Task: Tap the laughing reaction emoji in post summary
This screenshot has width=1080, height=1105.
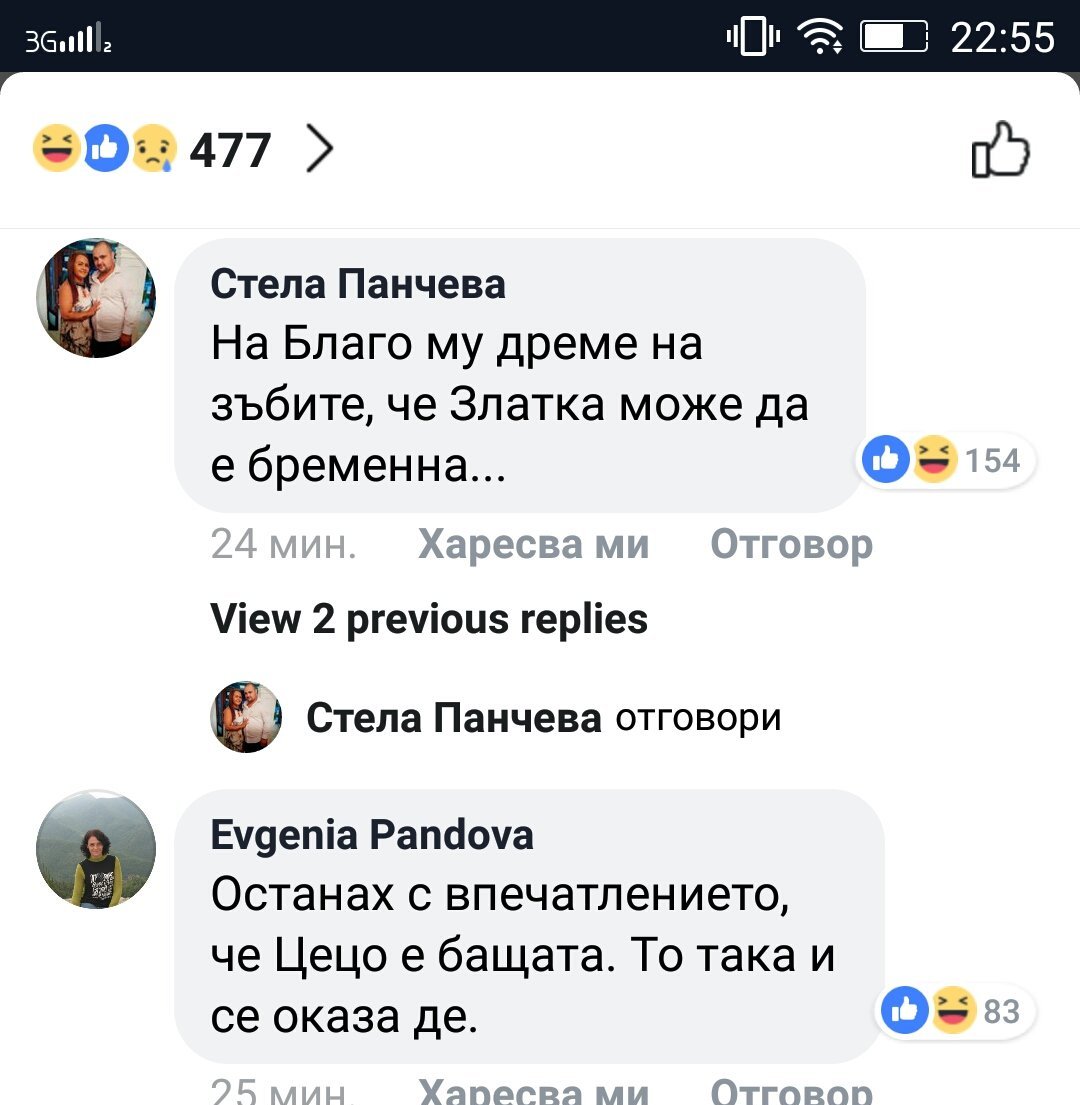Action: point(56,150)
